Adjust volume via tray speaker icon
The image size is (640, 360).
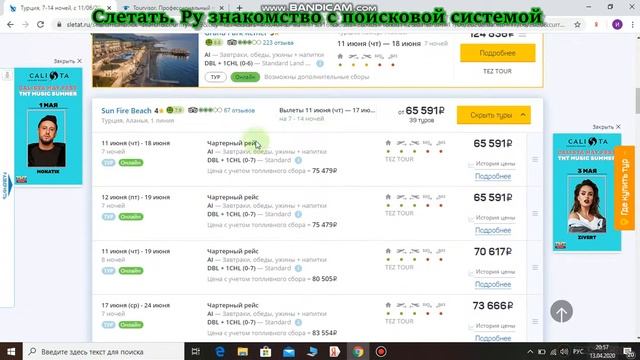point(564,351)
